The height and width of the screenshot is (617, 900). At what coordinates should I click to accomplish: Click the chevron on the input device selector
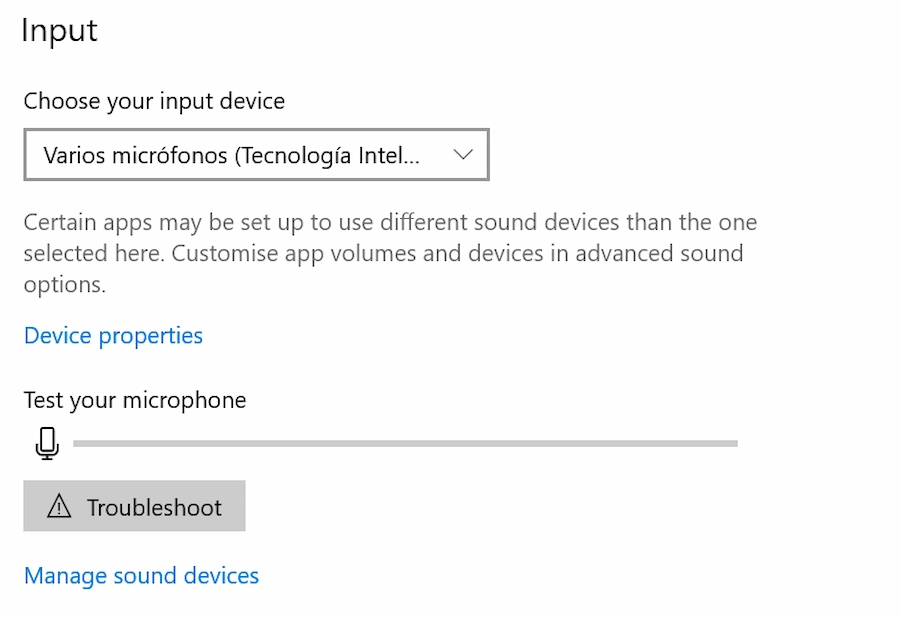(x=462, y=154)
